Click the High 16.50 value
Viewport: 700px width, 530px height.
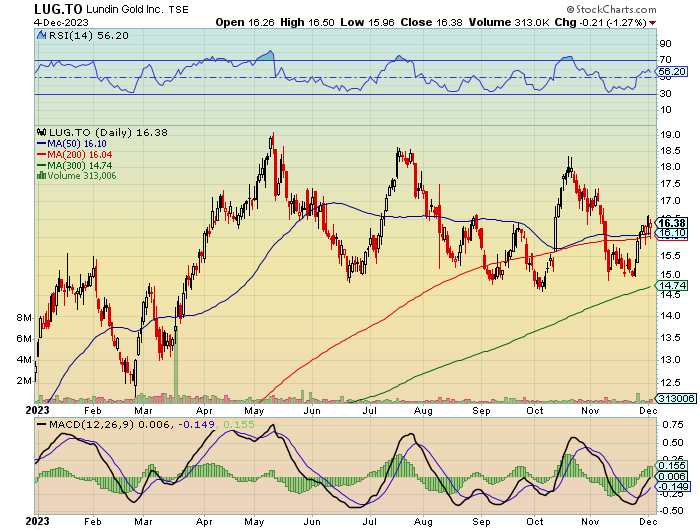point(307,22)
